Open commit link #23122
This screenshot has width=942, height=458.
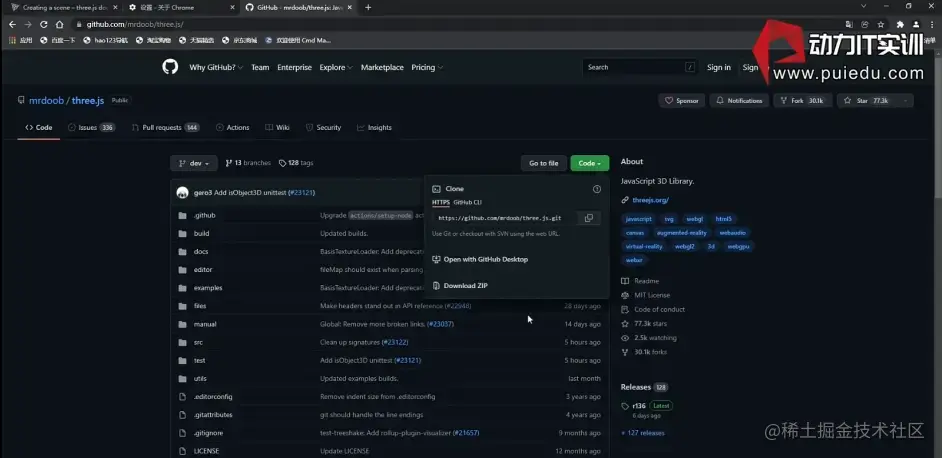pyautogui.click(x=395, y=342)
